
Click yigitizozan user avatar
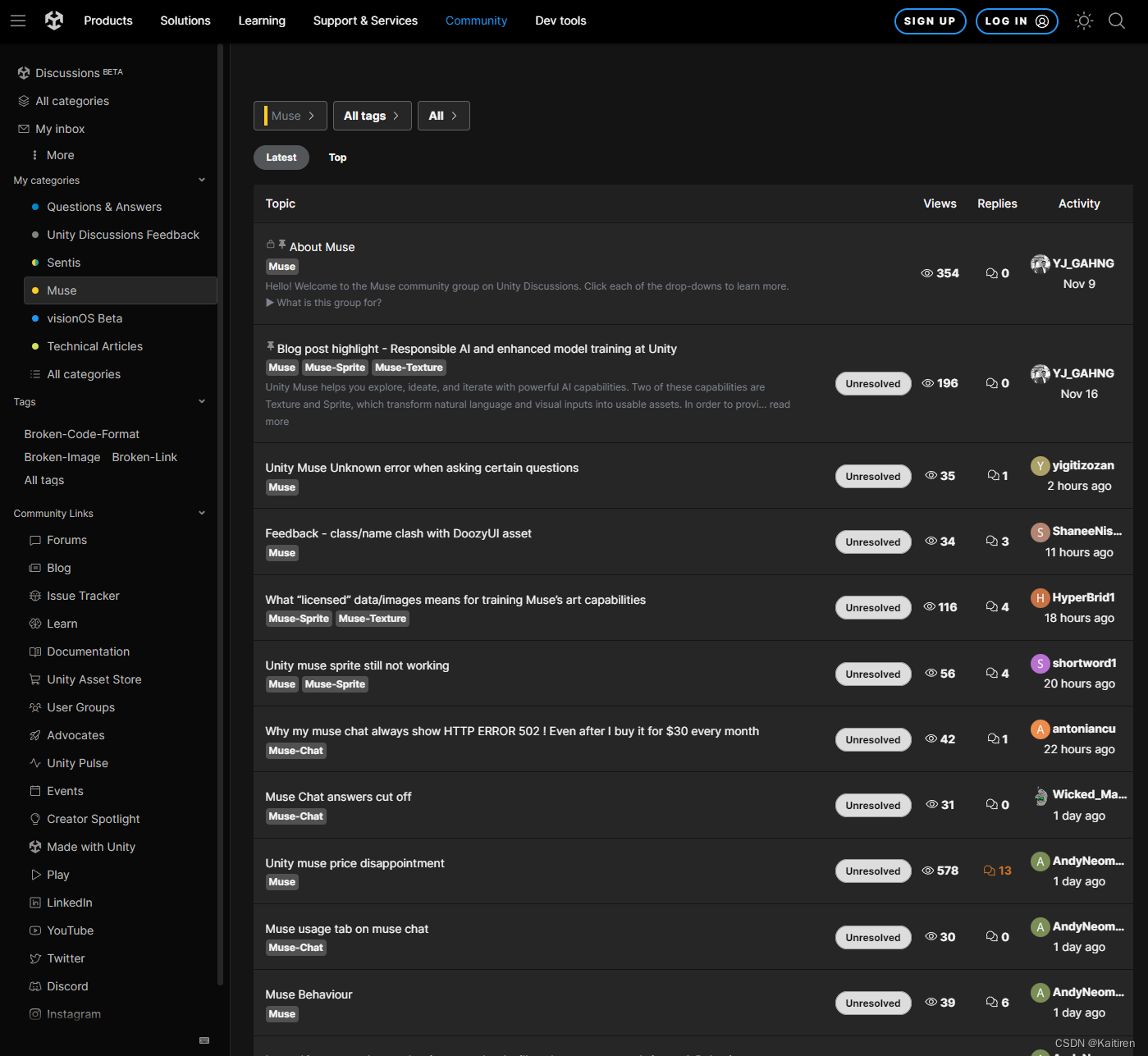pyautogui.click(x=1040, y=466)
